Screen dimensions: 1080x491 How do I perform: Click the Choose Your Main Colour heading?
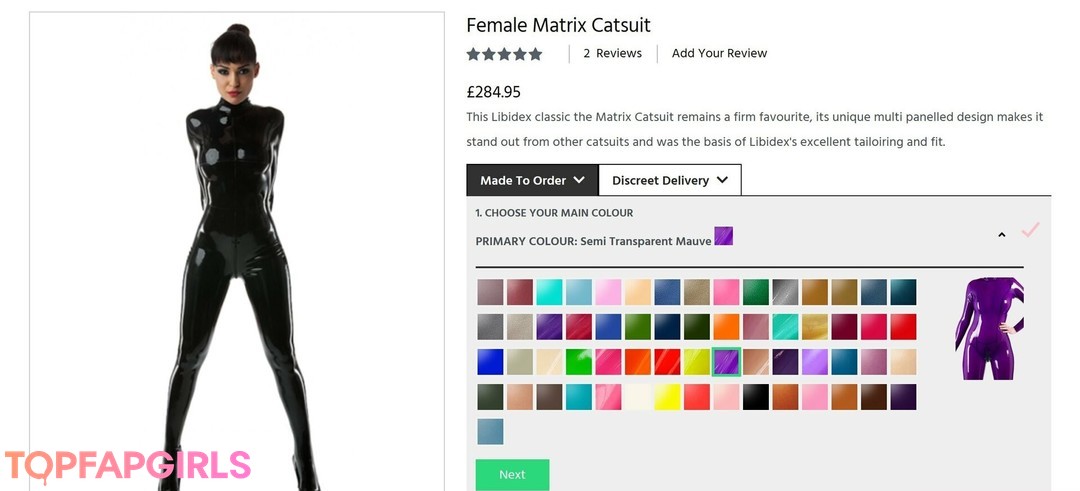pos(554,213)
